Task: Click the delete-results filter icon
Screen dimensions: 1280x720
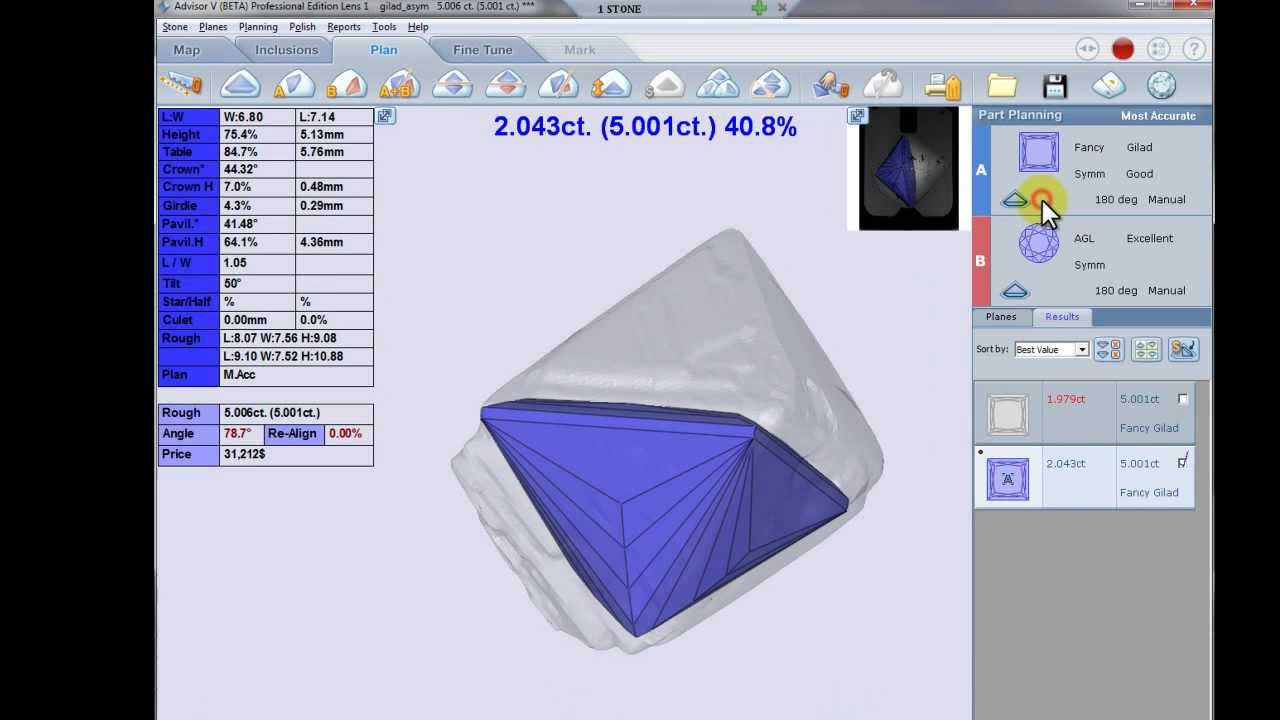Action: click(x=1109, y=349)
